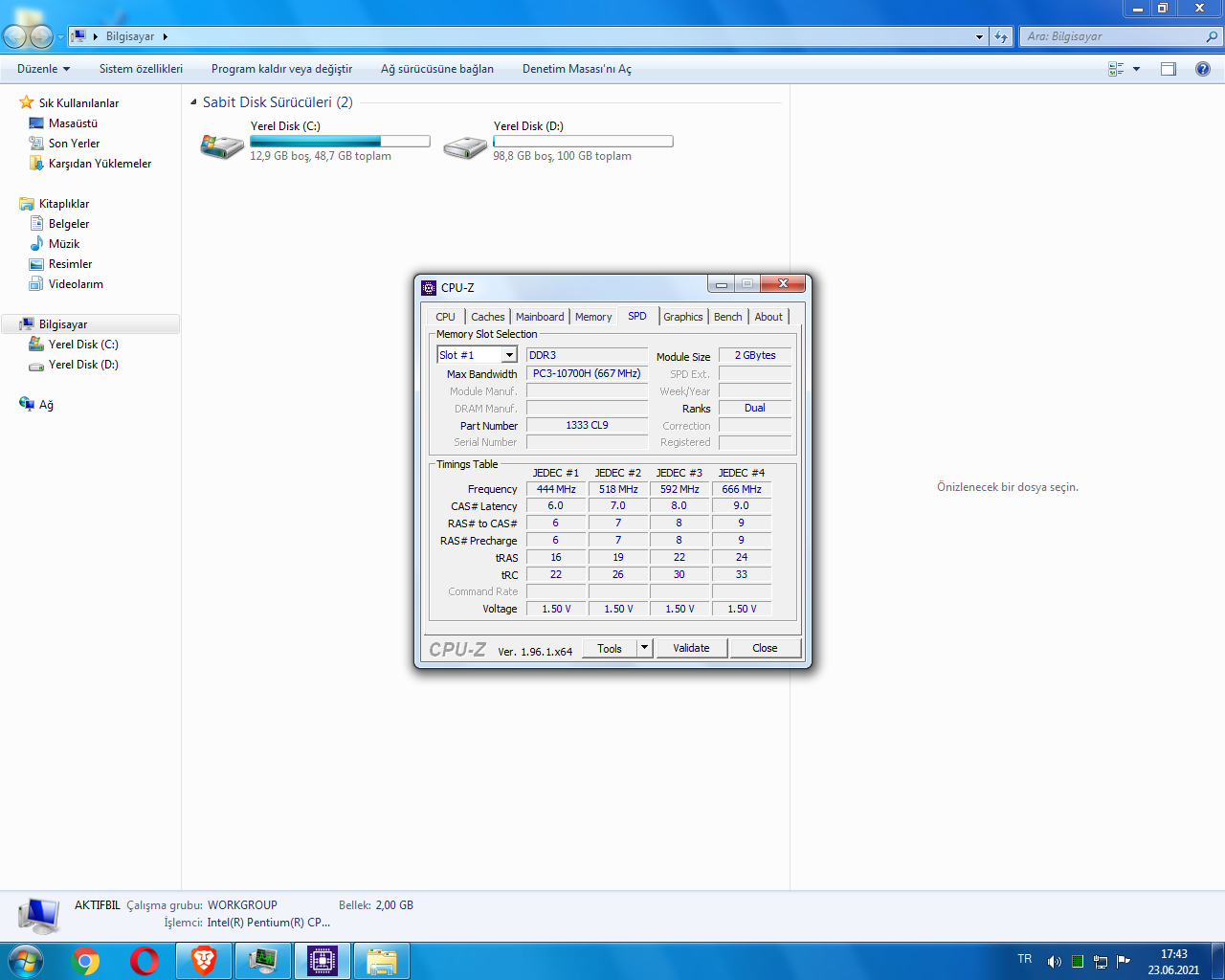Image resolution: width=1225 pixels, height=980 pixels.
Task: Click the Explorer back navigation arrow
Action: point(15,36)
